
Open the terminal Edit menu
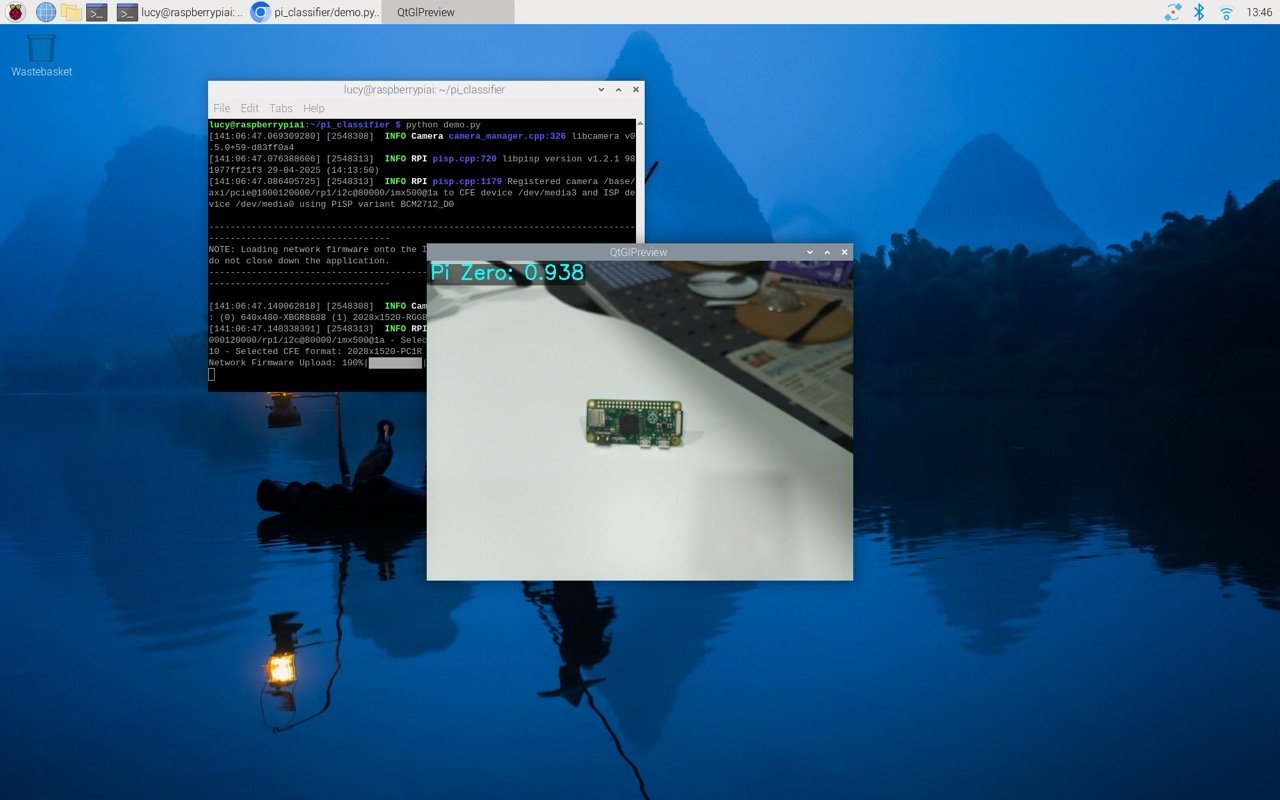[249, 108]
